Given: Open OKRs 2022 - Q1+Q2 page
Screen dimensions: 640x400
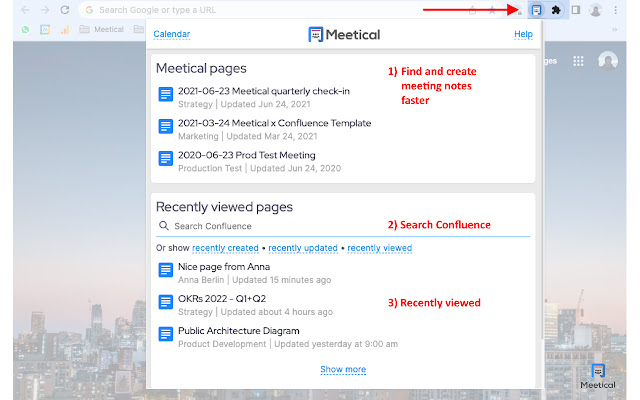Looking at the screenshot, I should tap(222, 299).
